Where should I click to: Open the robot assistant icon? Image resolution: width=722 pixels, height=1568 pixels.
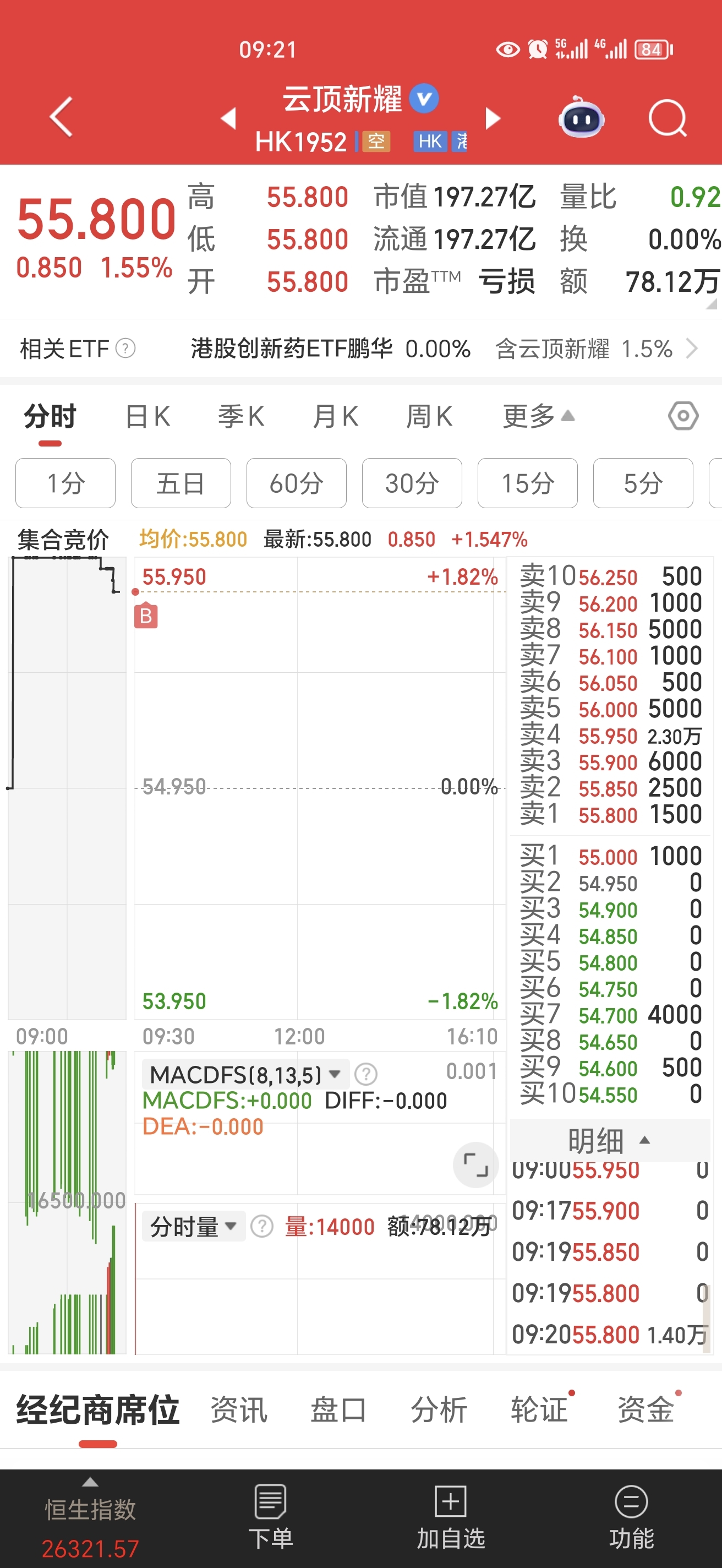pos(581,117)
